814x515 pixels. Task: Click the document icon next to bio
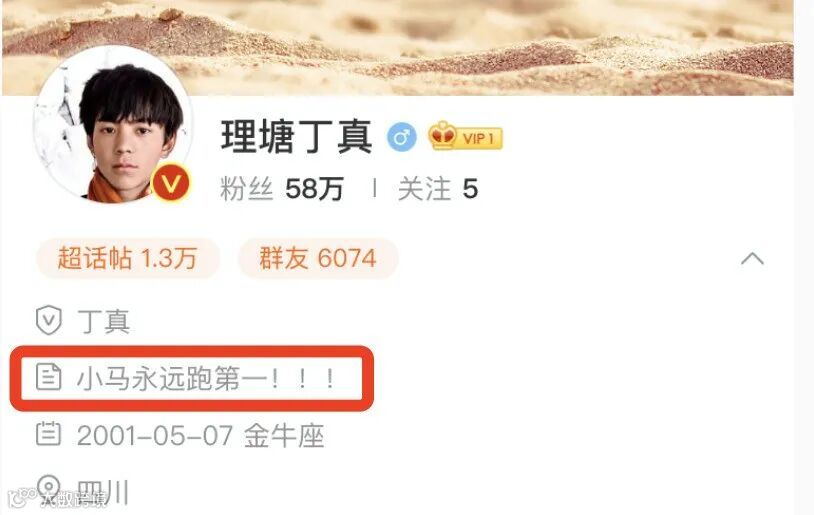tap(48, 377)
